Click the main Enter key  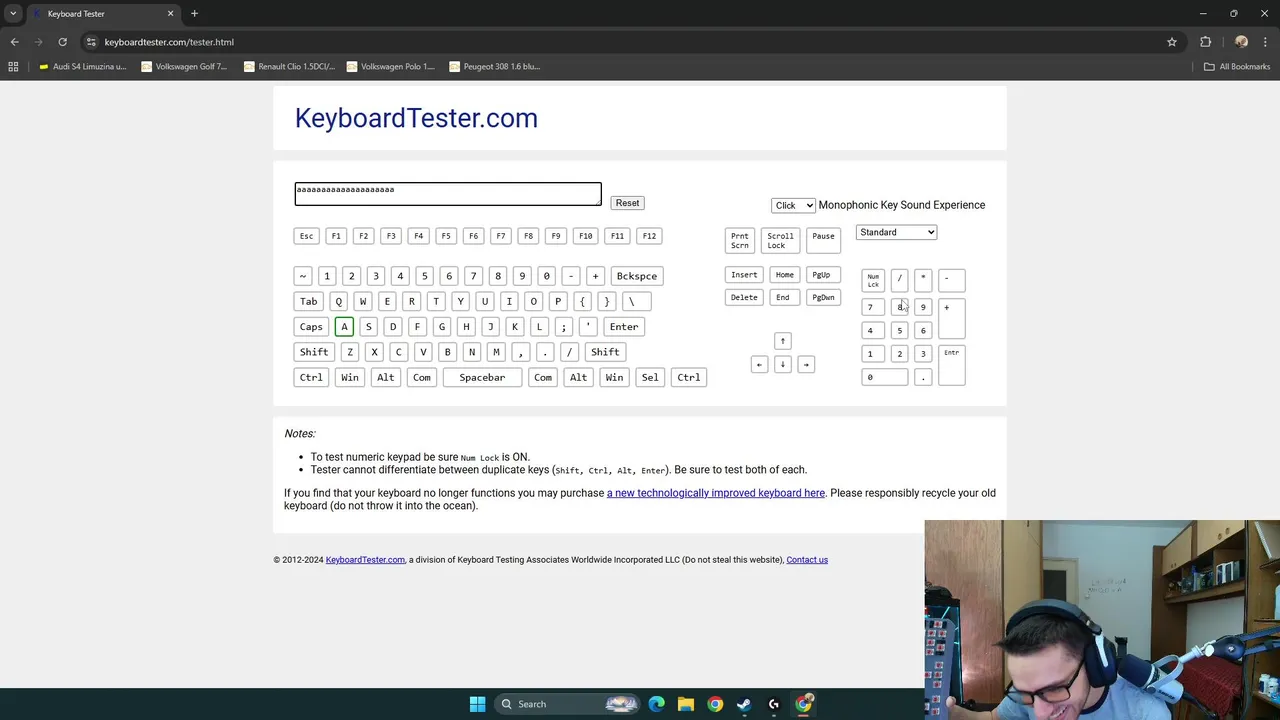624,327
